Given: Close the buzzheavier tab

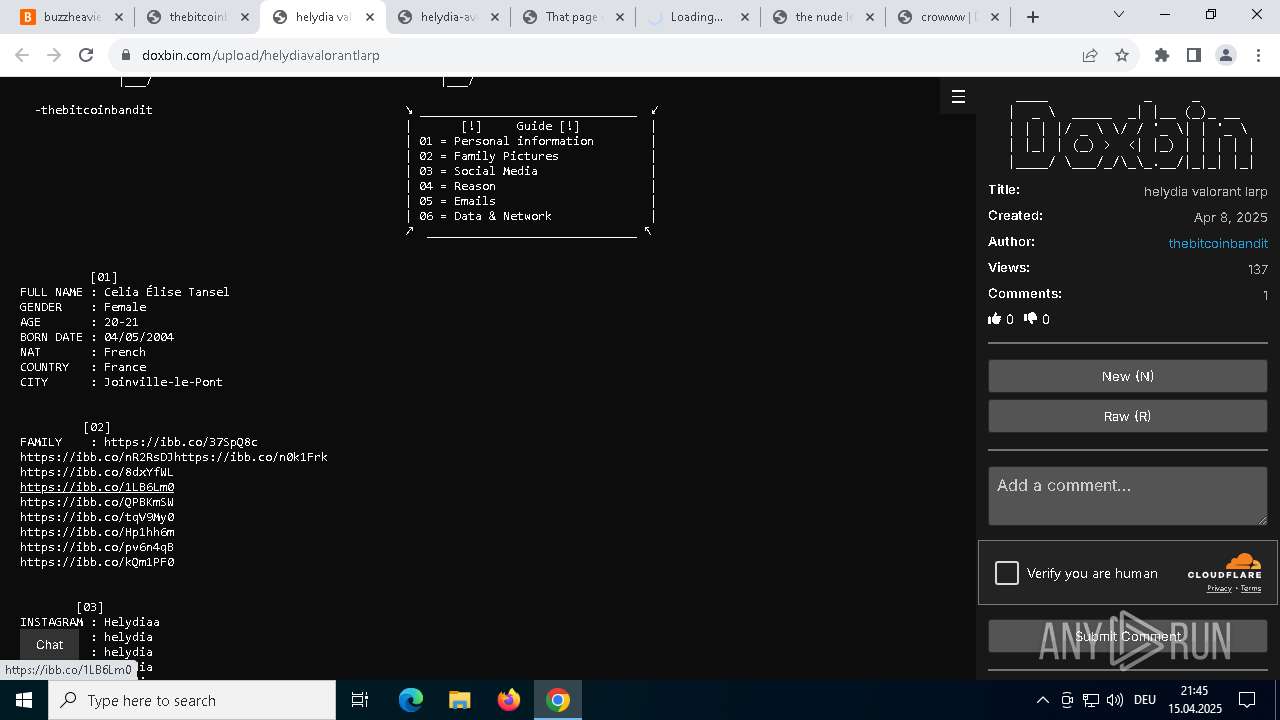Looking at the screenshot, I should coord(120,17).
